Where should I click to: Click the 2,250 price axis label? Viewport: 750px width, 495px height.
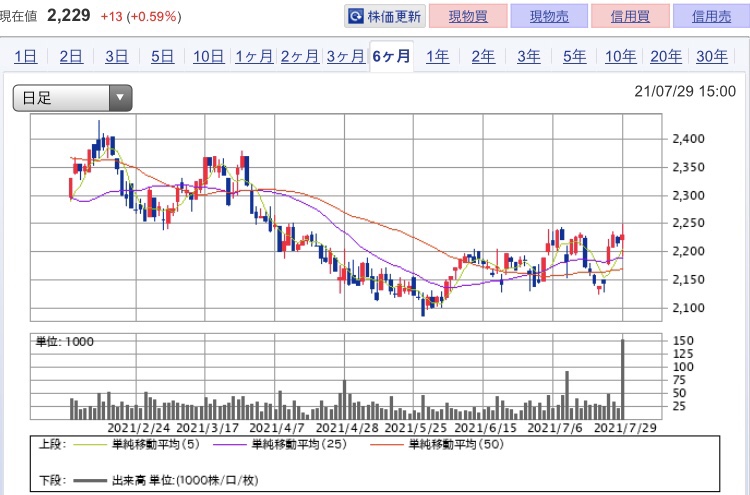[688, 223]
